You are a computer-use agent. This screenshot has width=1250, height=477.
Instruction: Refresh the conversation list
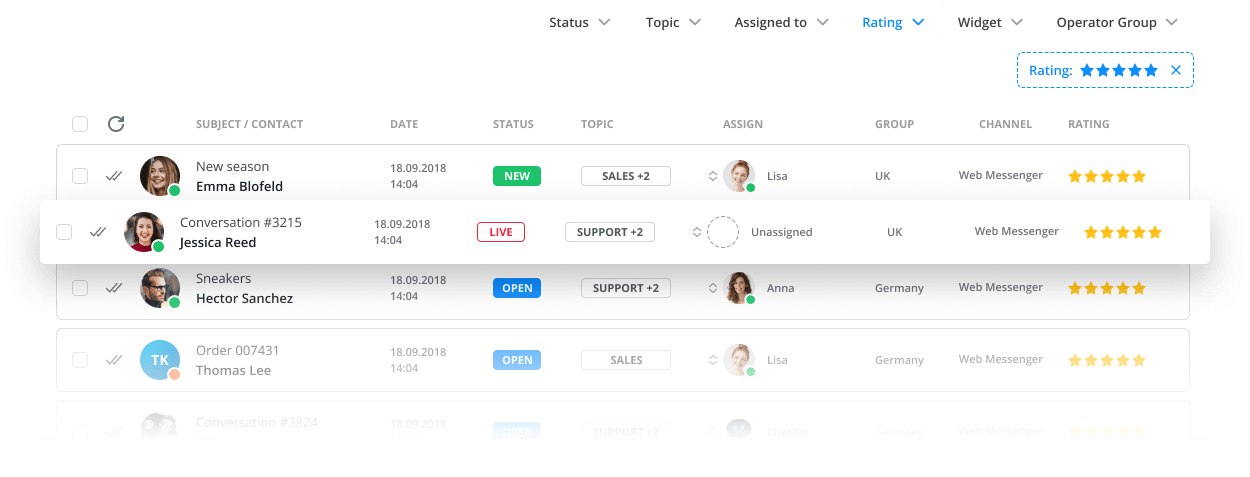point(116,124)
